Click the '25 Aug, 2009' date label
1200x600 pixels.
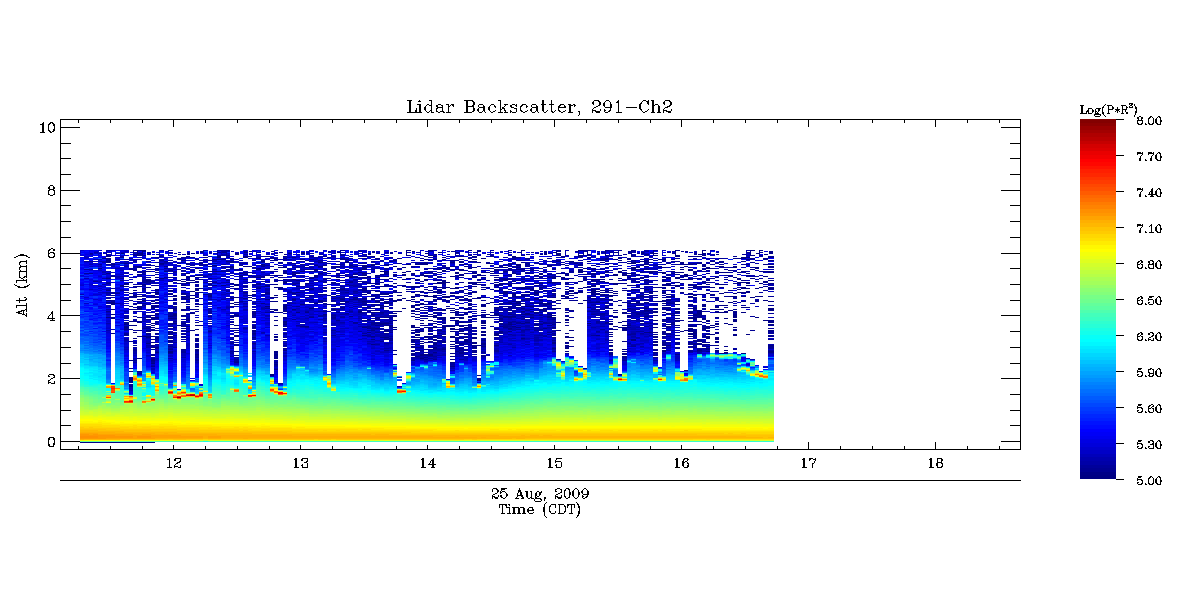pos(540,494)
